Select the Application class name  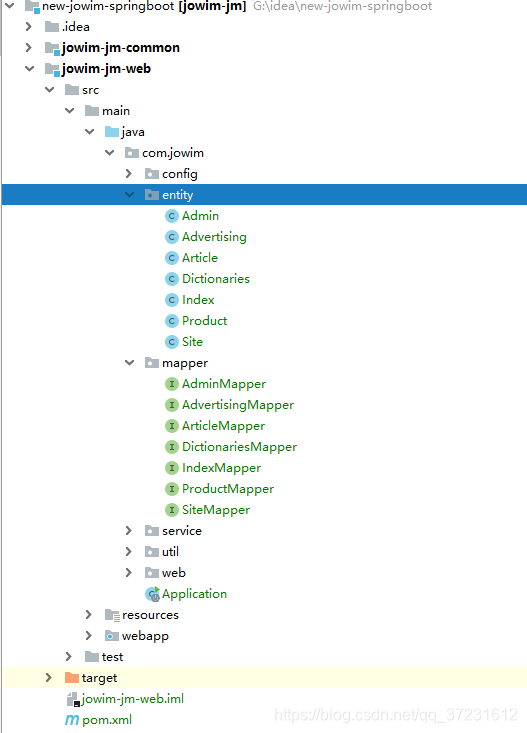[x=195, y=595]
